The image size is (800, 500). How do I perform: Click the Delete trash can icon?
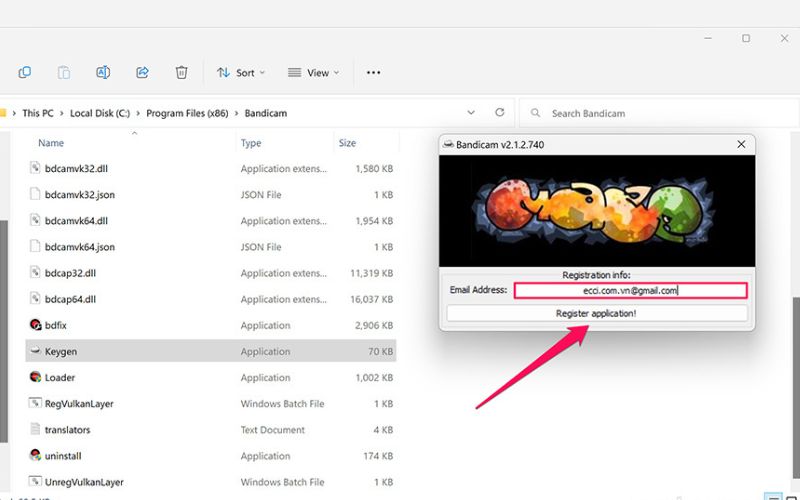click(181, 72)
